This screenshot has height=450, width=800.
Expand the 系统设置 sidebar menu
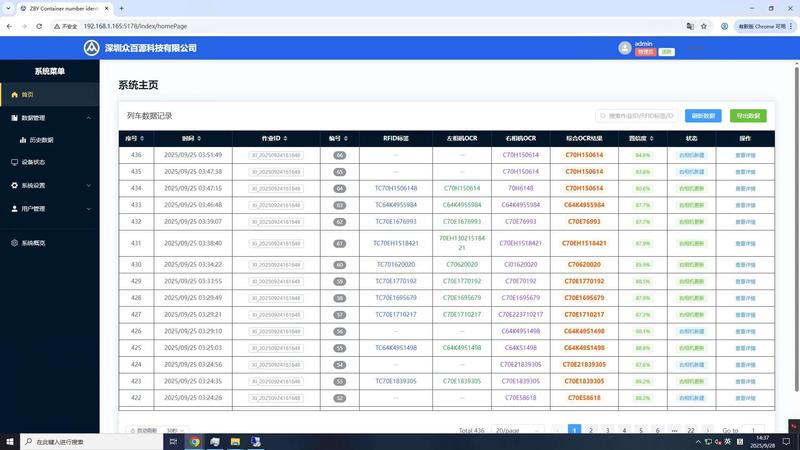coord(50,185)
